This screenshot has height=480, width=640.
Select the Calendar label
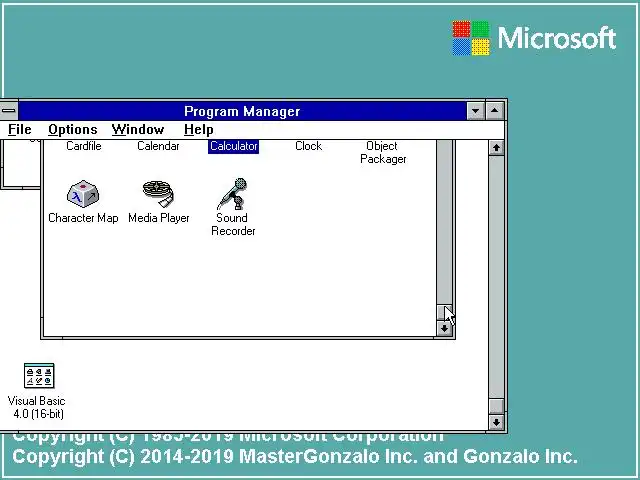158,146
